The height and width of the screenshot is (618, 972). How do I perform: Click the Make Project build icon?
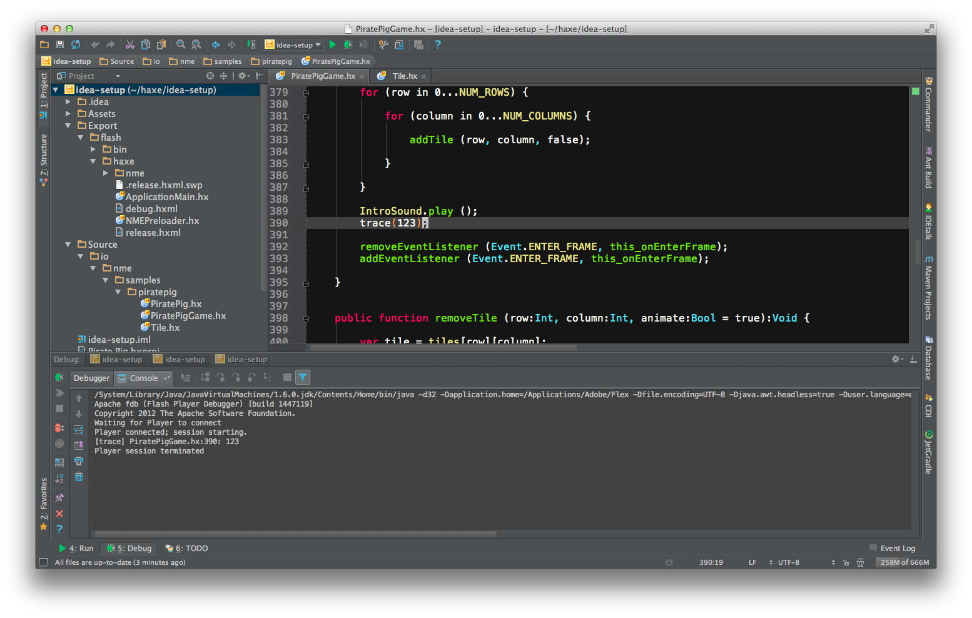pos(251,45)
